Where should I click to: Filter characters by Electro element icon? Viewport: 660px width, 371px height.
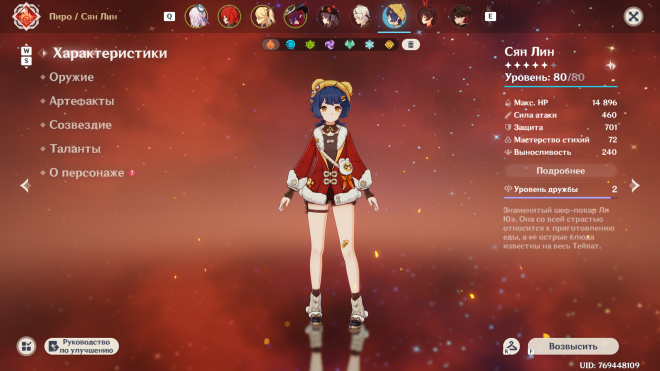point(330,44)
